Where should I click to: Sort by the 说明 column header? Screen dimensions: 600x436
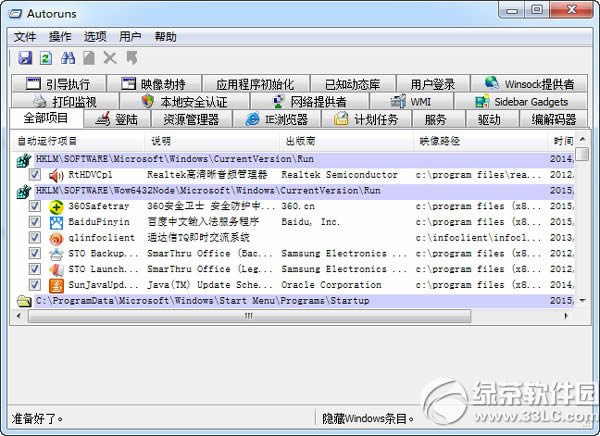[212, 141]
